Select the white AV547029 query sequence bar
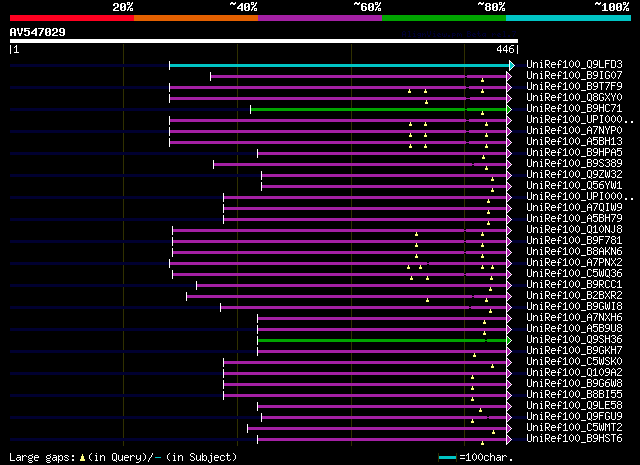 [264, 41]
